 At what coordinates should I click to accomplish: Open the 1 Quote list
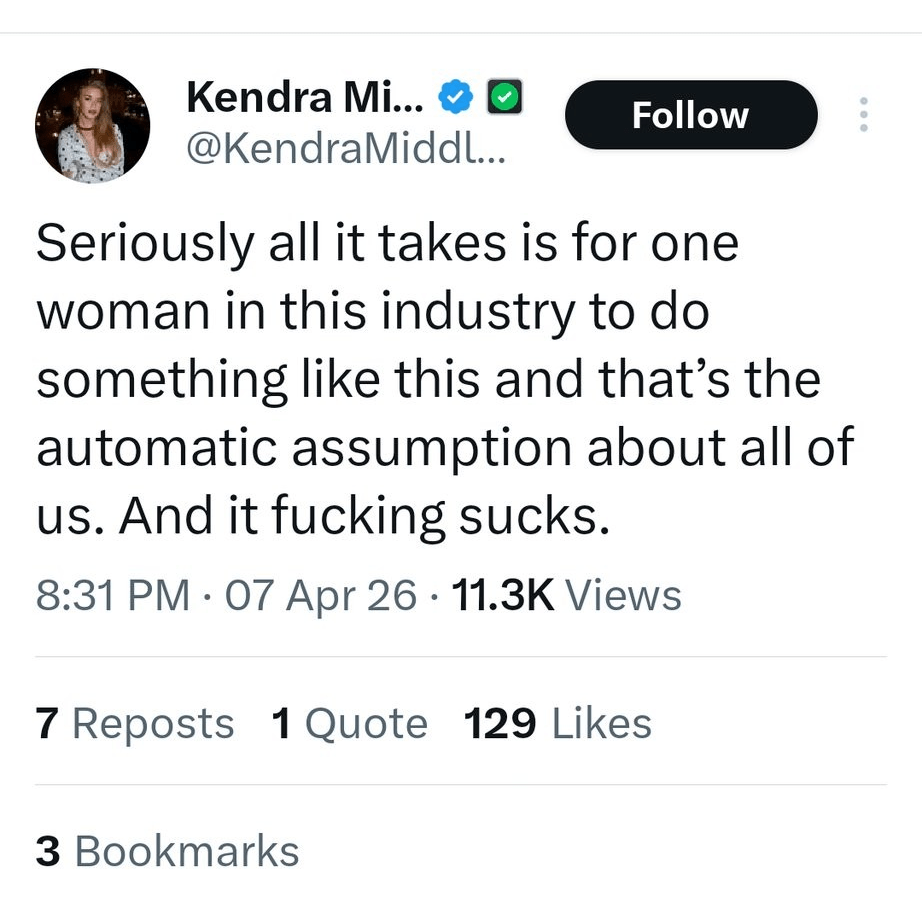(x=349, y=724)
